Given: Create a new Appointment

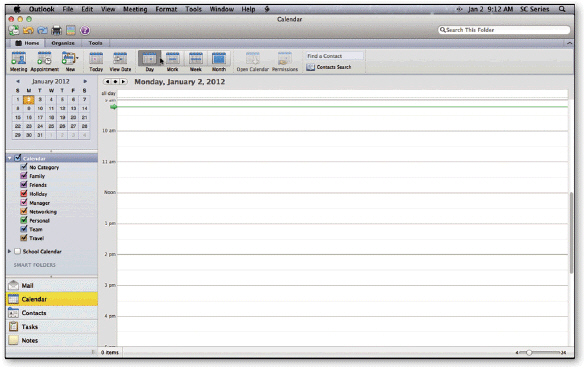Looking at the screenshot, I should (44, 62).
